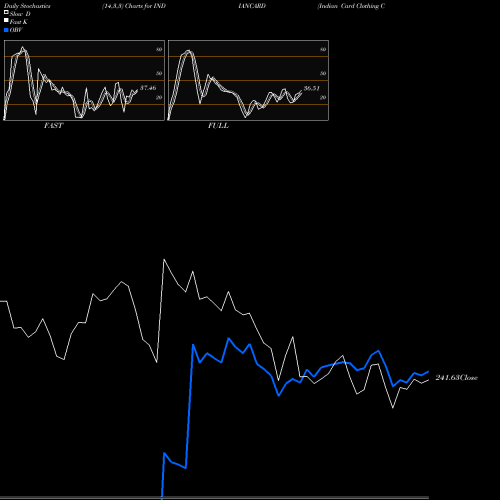Image resolution: width=500 pixels, height=500 pixels.
Task: Click the 20 level label in FULL chart
Action: (323, 97)
